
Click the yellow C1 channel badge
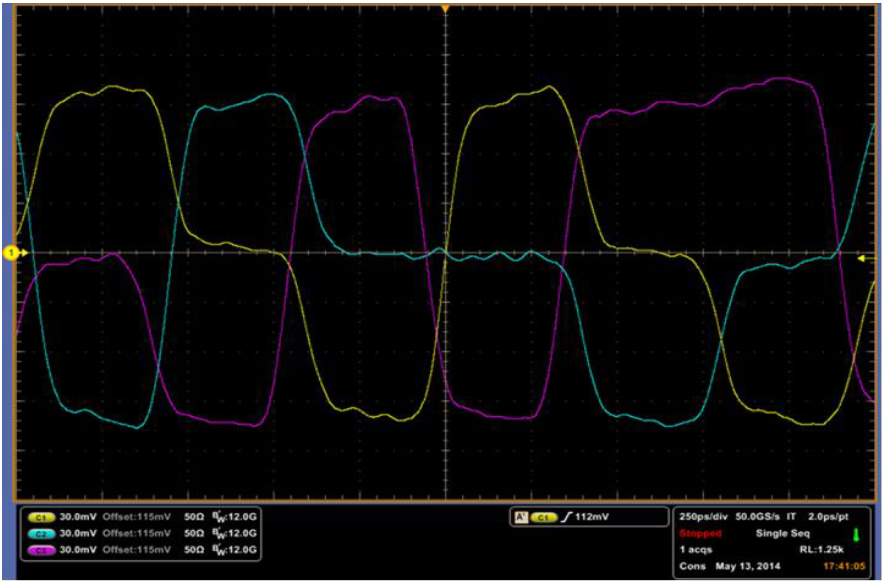[41, 518]
